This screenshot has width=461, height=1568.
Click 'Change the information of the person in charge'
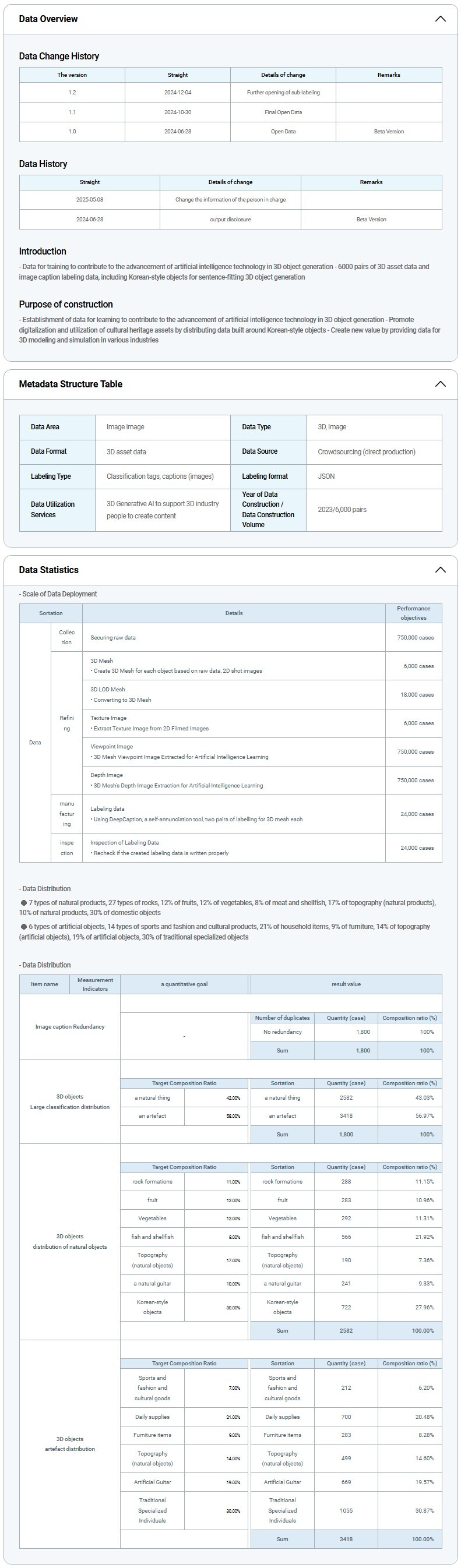click(x=230, y=200)
